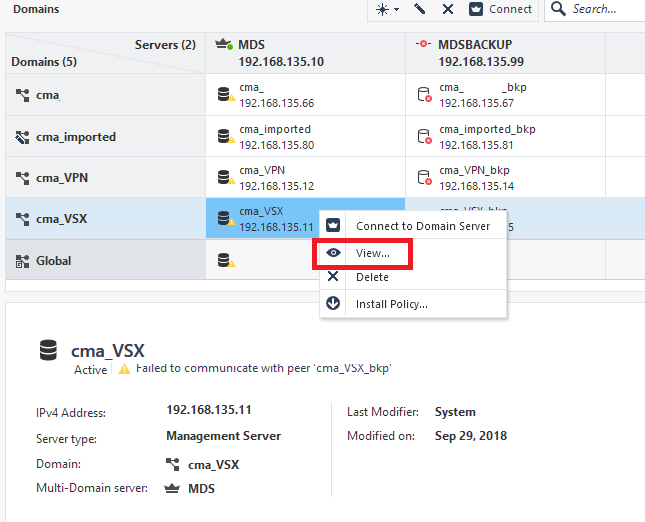Select the cma_VSX domain row
645x522 pixels.
click(x=105, y=218)
